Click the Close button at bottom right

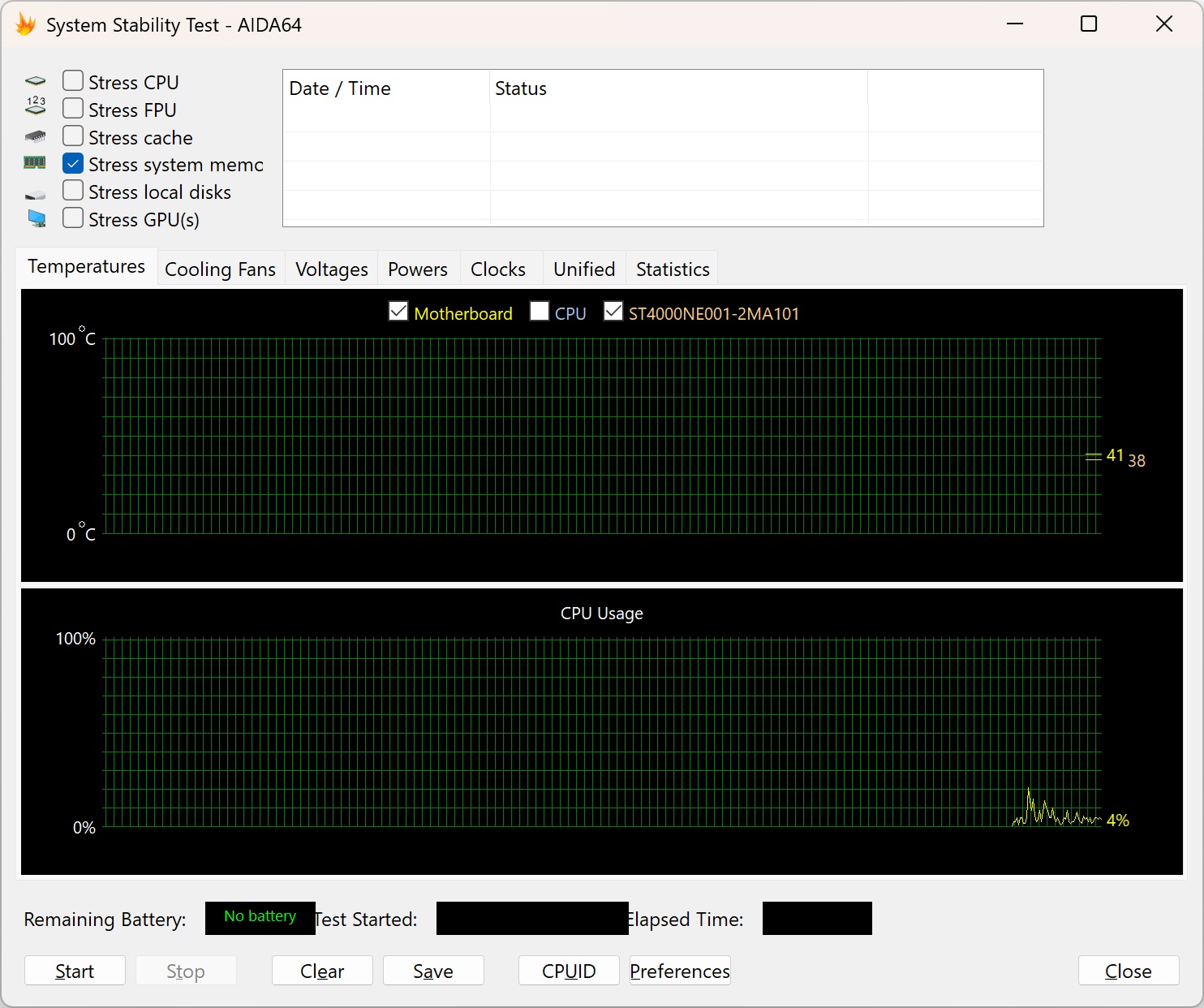click(x=1129, y=971)
